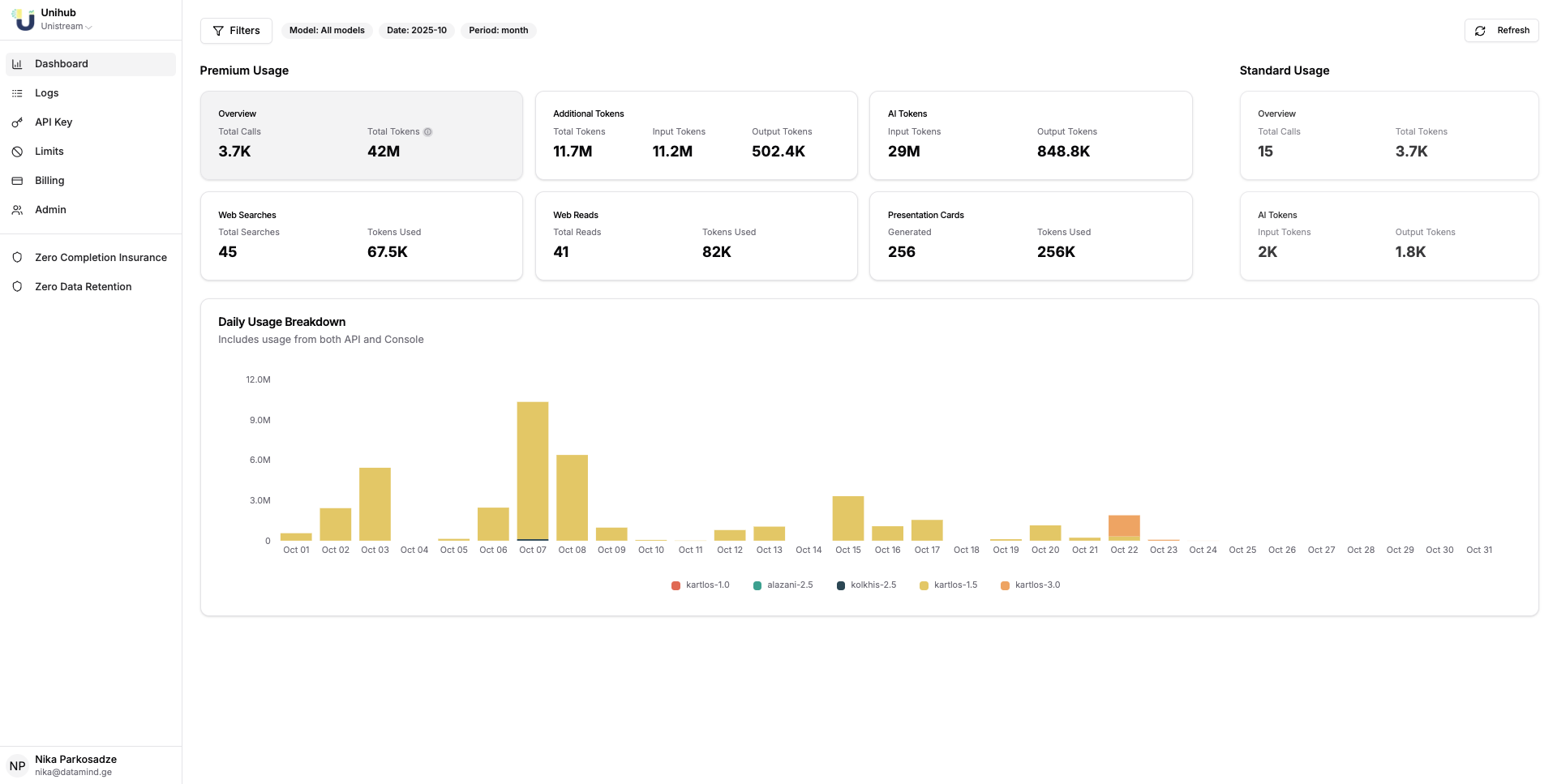Click the Billing card icon

17,181
